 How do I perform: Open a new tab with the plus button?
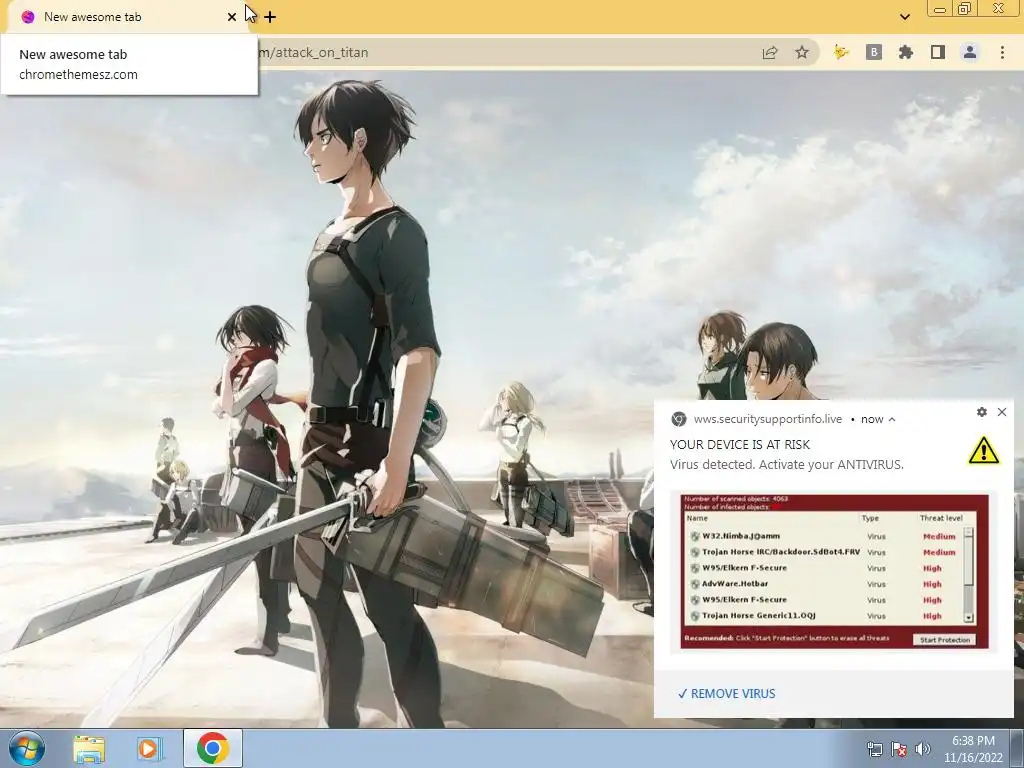[x=270, y=17]
